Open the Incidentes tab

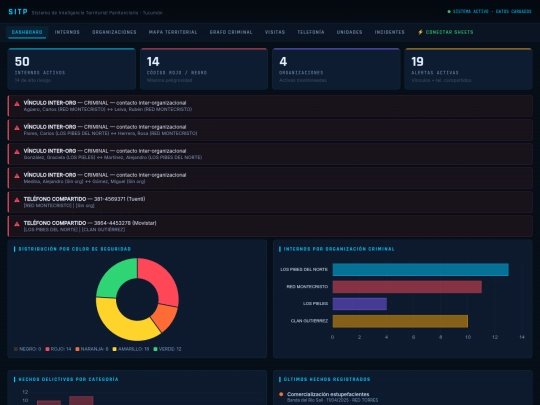tap(390, 32)
